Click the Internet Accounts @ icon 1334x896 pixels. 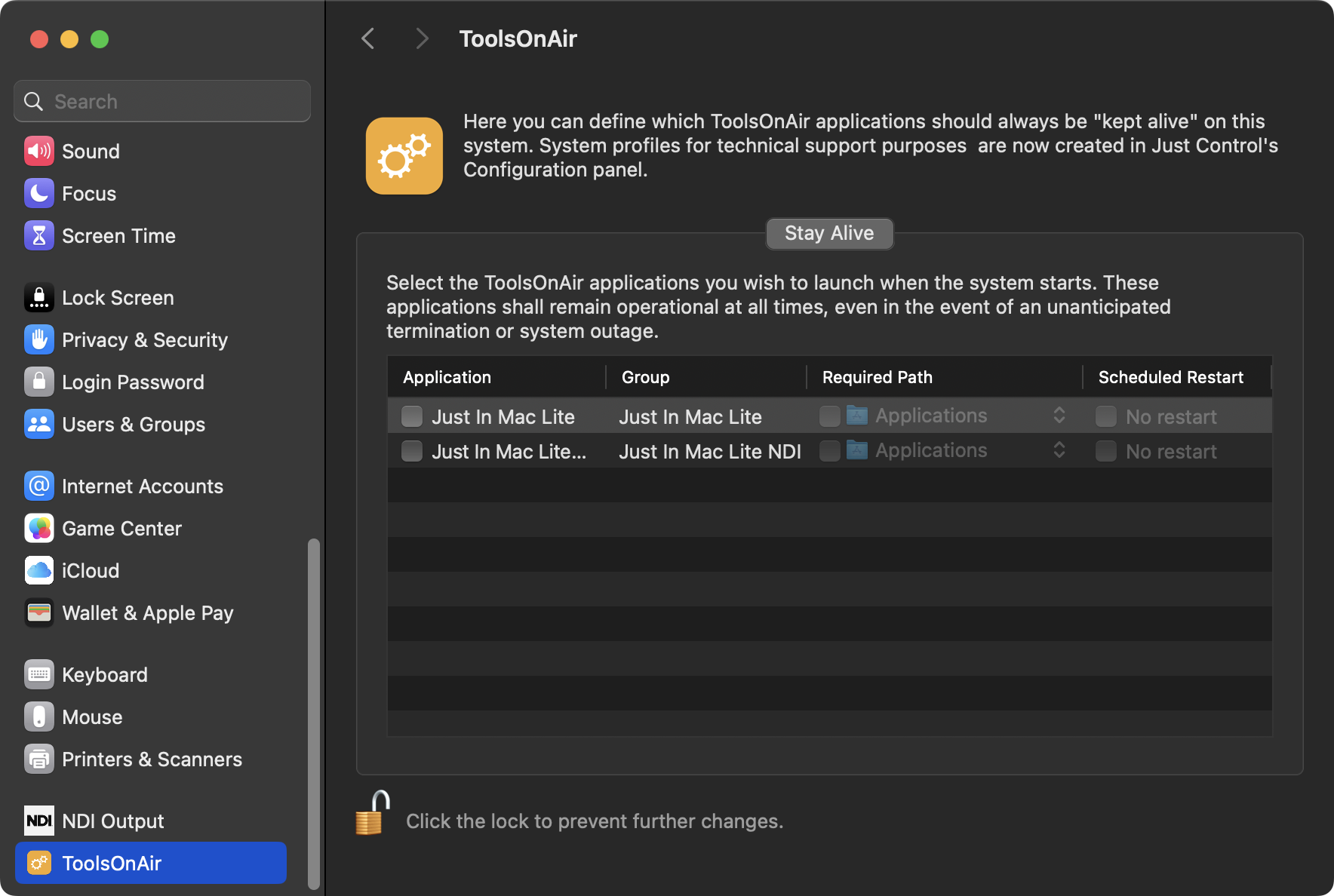pos(39,486)
